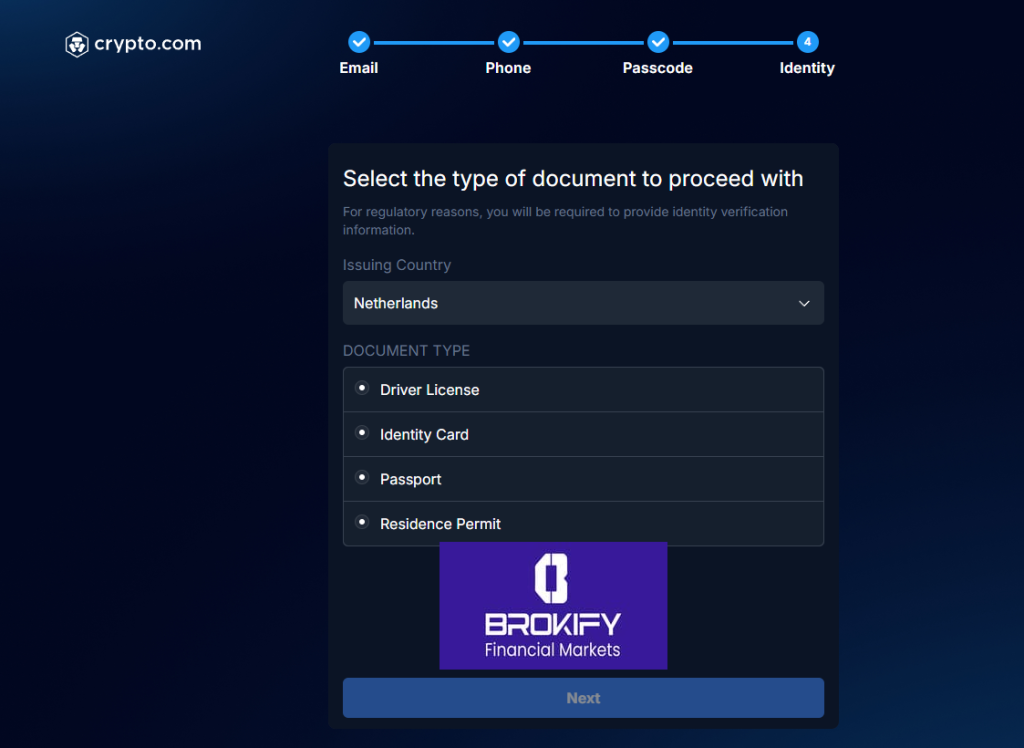The width and height of the screenshot is (1024, 748).
Task: Click the Brokify white logo emblem
Action: (x=552, y=580)
